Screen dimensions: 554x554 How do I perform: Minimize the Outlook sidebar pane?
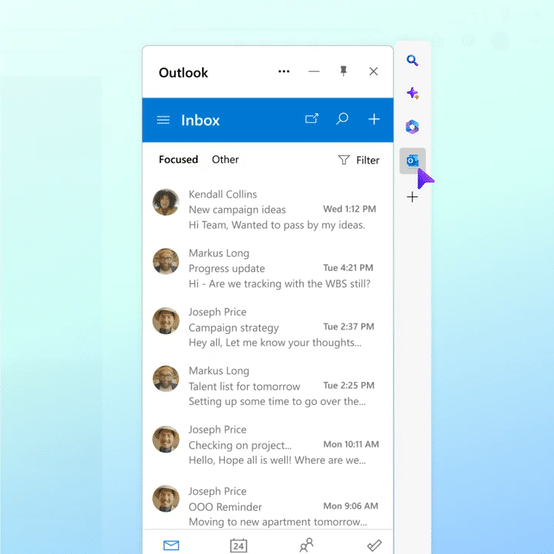(314, 71)
